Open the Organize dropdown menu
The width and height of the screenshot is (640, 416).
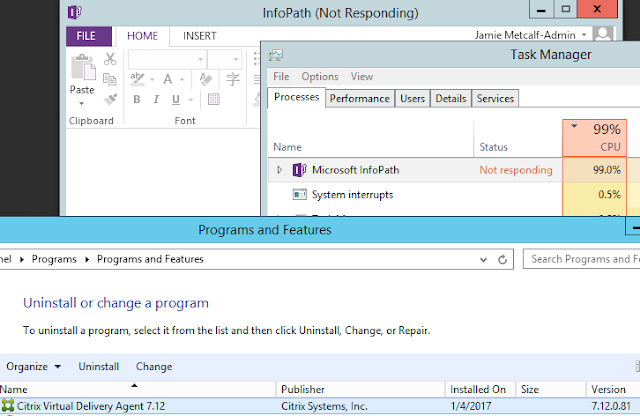pos(33,367)
